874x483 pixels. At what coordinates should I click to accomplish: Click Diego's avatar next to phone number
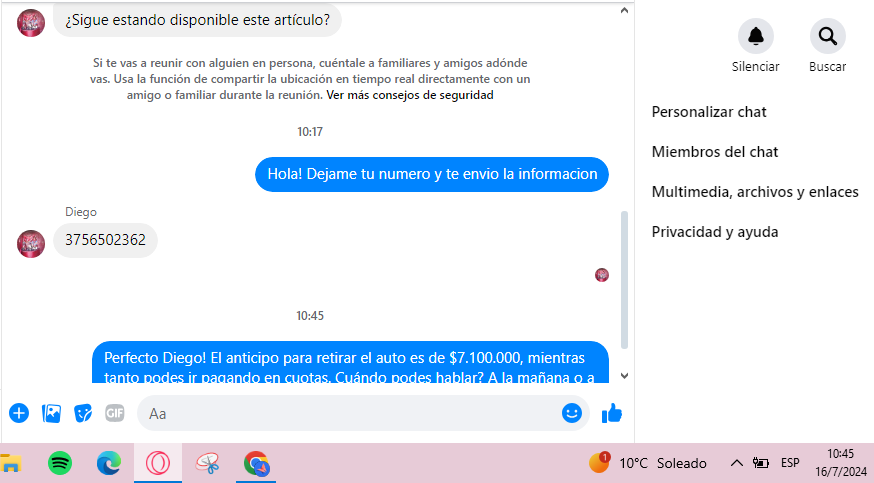tap(31, 242)
